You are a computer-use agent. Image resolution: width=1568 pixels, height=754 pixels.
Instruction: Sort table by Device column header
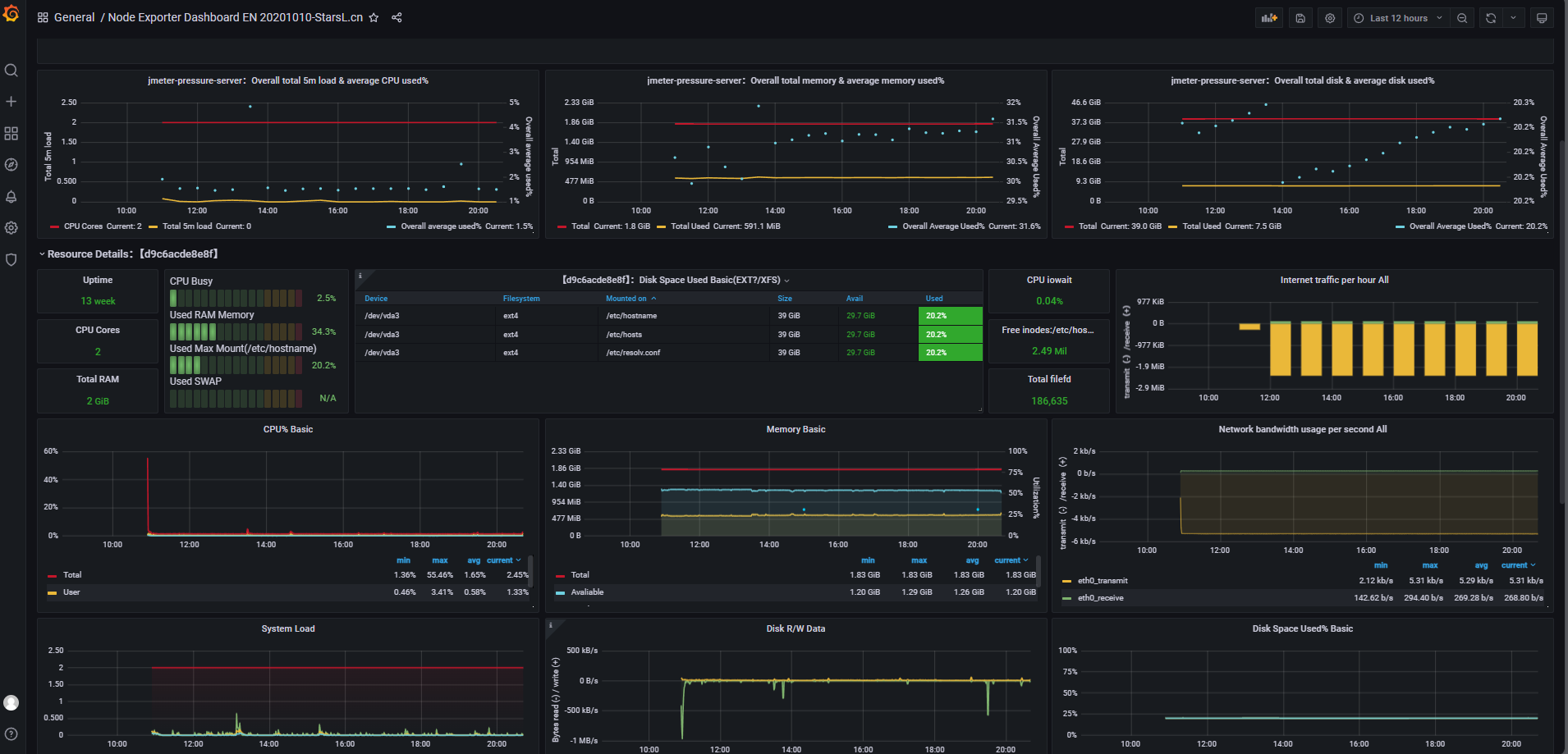point(376,299)
